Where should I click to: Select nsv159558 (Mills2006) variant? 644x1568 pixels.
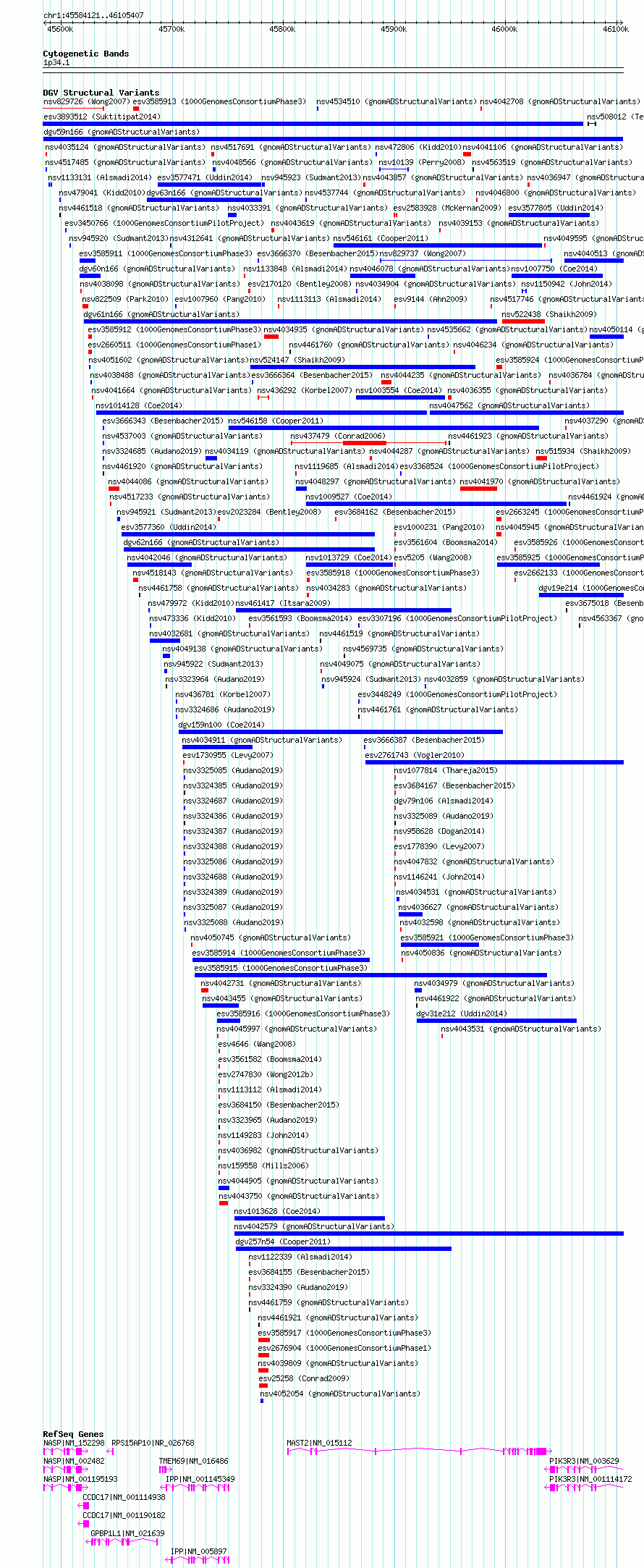coord(263,1166)
